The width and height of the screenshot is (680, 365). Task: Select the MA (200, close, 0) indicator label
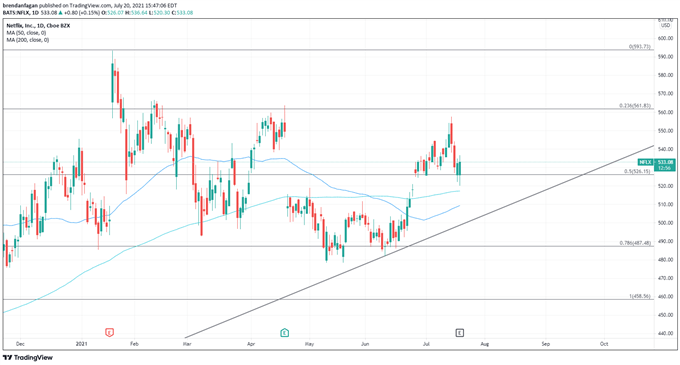coord(28,40)
